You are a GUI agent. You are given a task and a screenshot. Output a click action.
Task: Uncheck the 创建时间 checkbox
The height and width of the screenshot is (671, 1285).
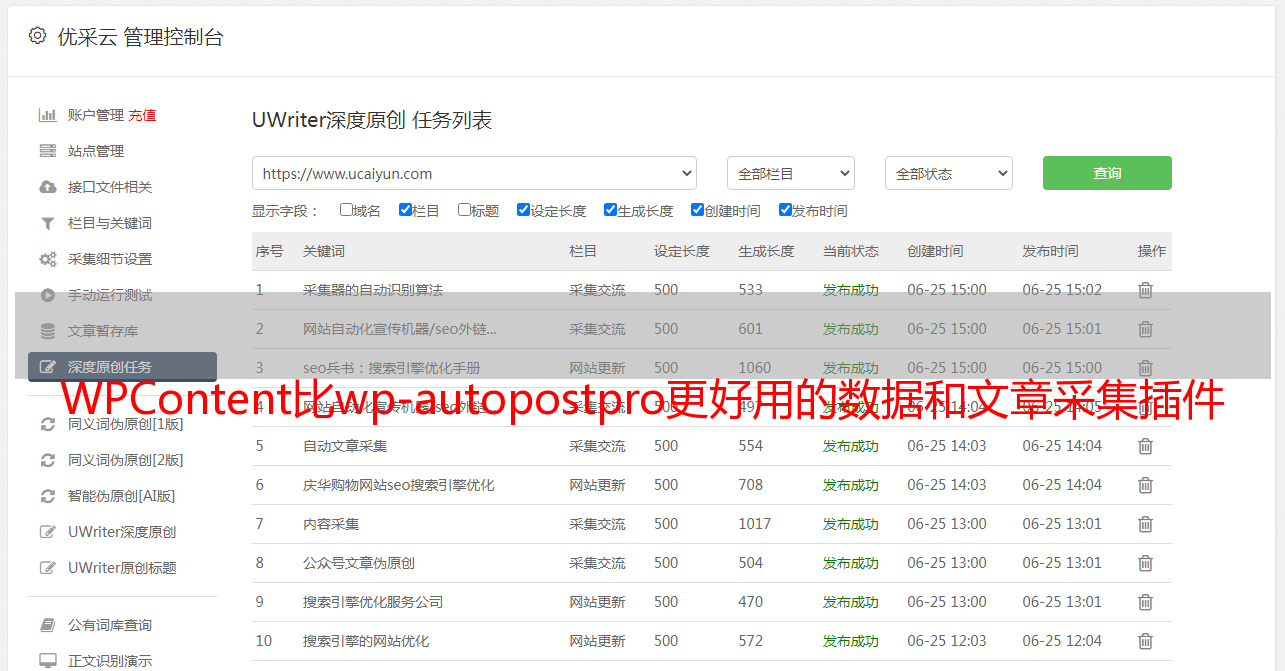click(x=697, y=210)
